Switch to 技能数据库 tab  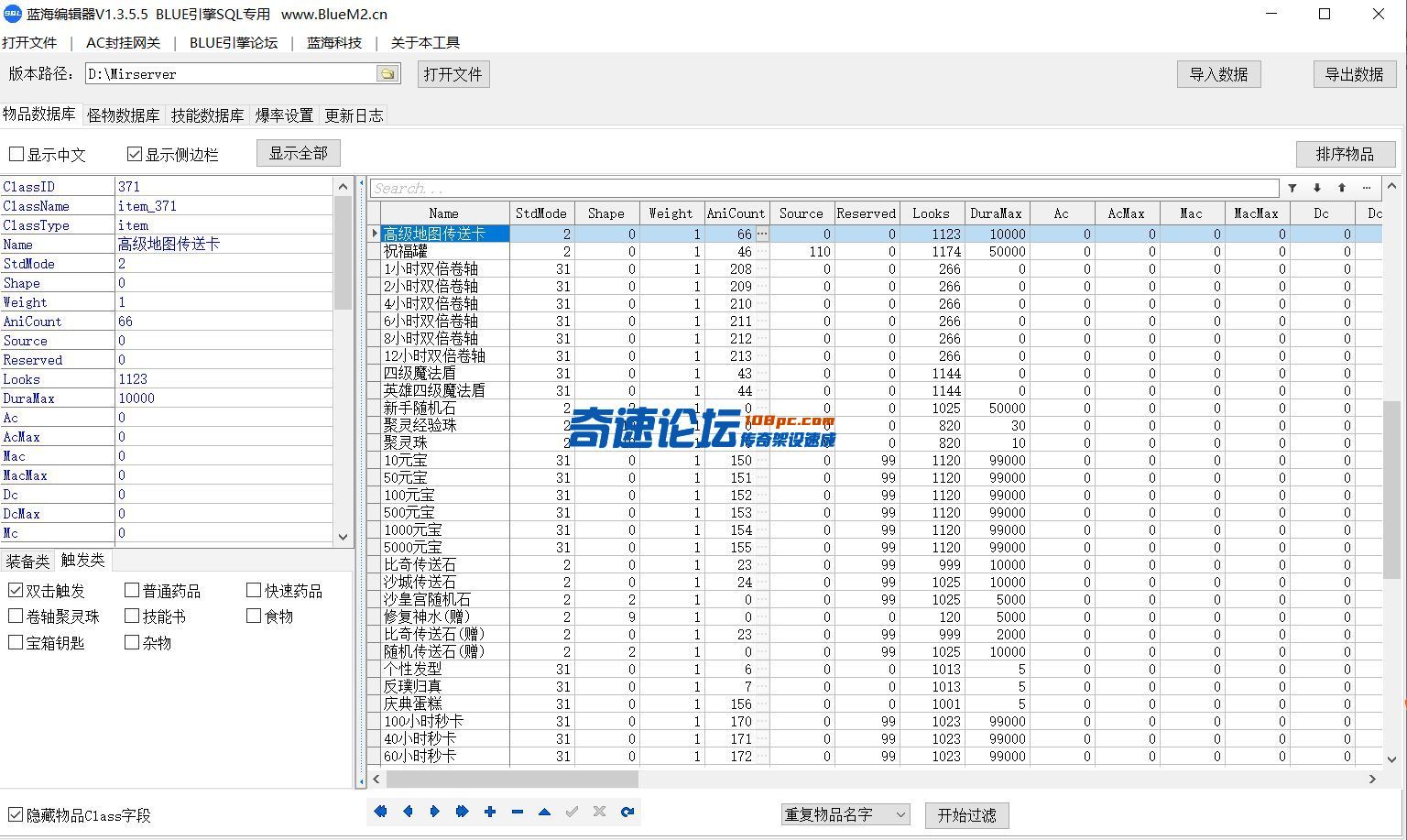pos(208,115)
